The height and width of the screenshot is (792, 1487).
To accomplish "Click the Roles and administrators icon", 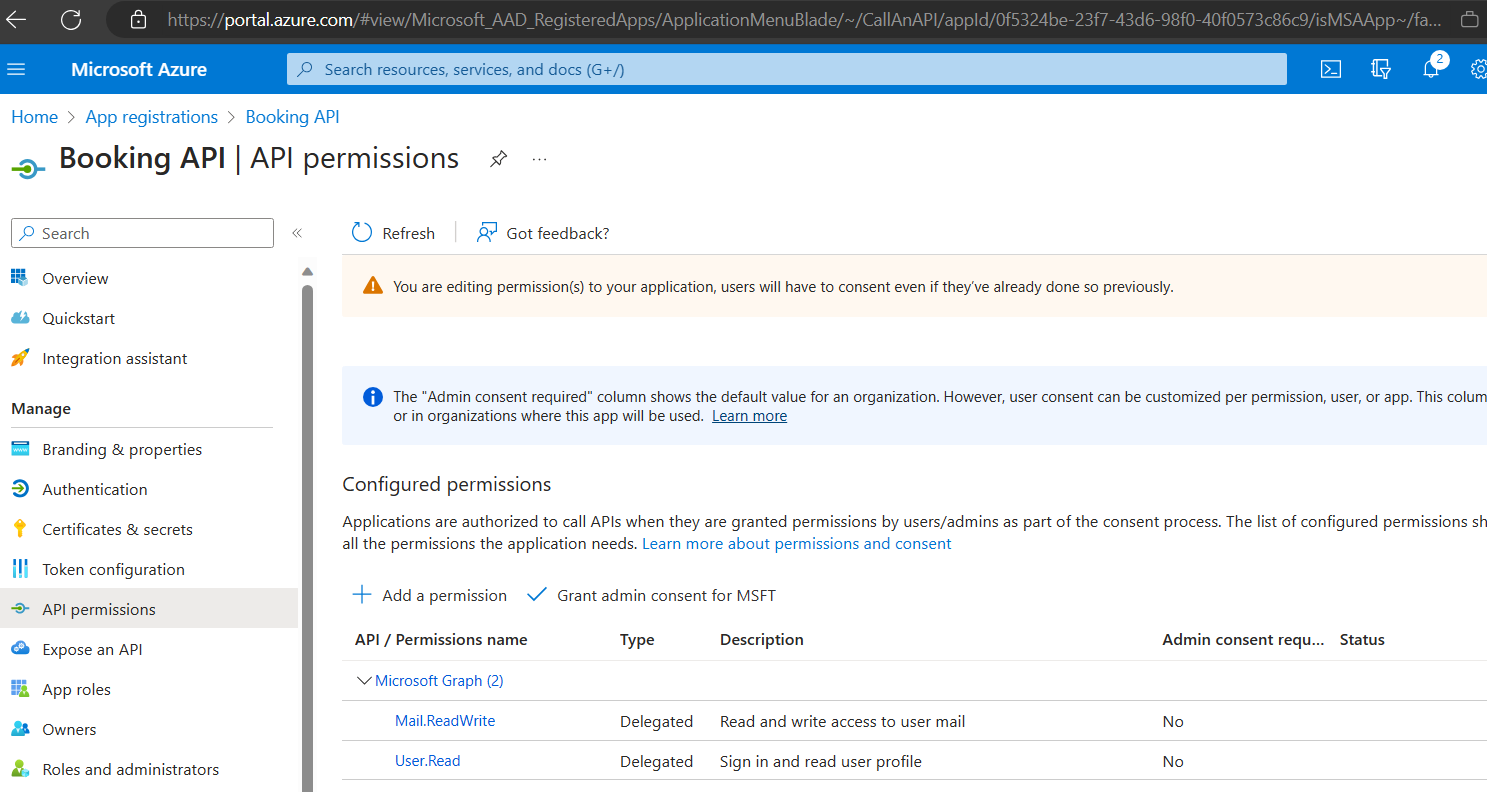I will tap(20, 769).
